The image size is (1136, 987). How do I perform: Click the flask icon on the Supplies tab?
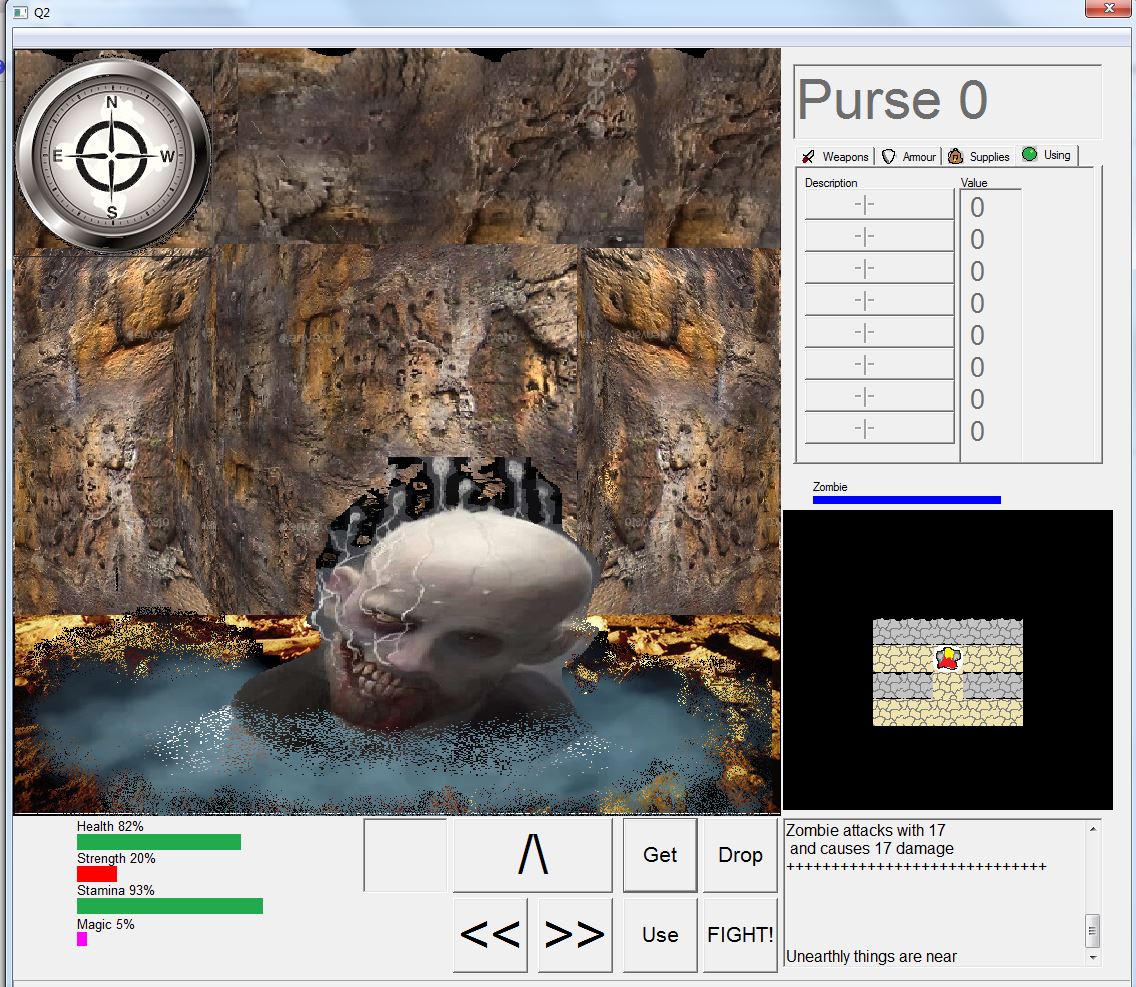(x=957, y=156)
